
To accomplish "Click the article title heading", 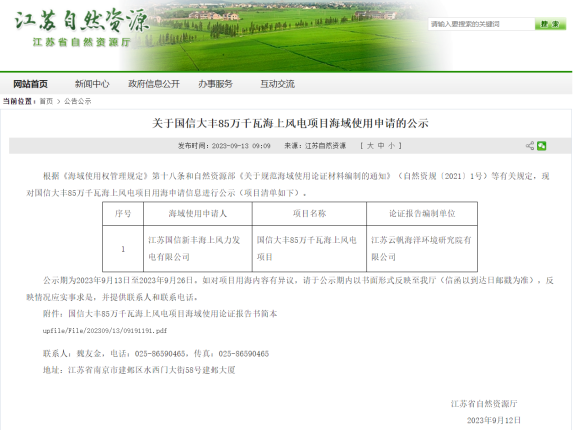I will pyautogui.click(x=290, y=123).
